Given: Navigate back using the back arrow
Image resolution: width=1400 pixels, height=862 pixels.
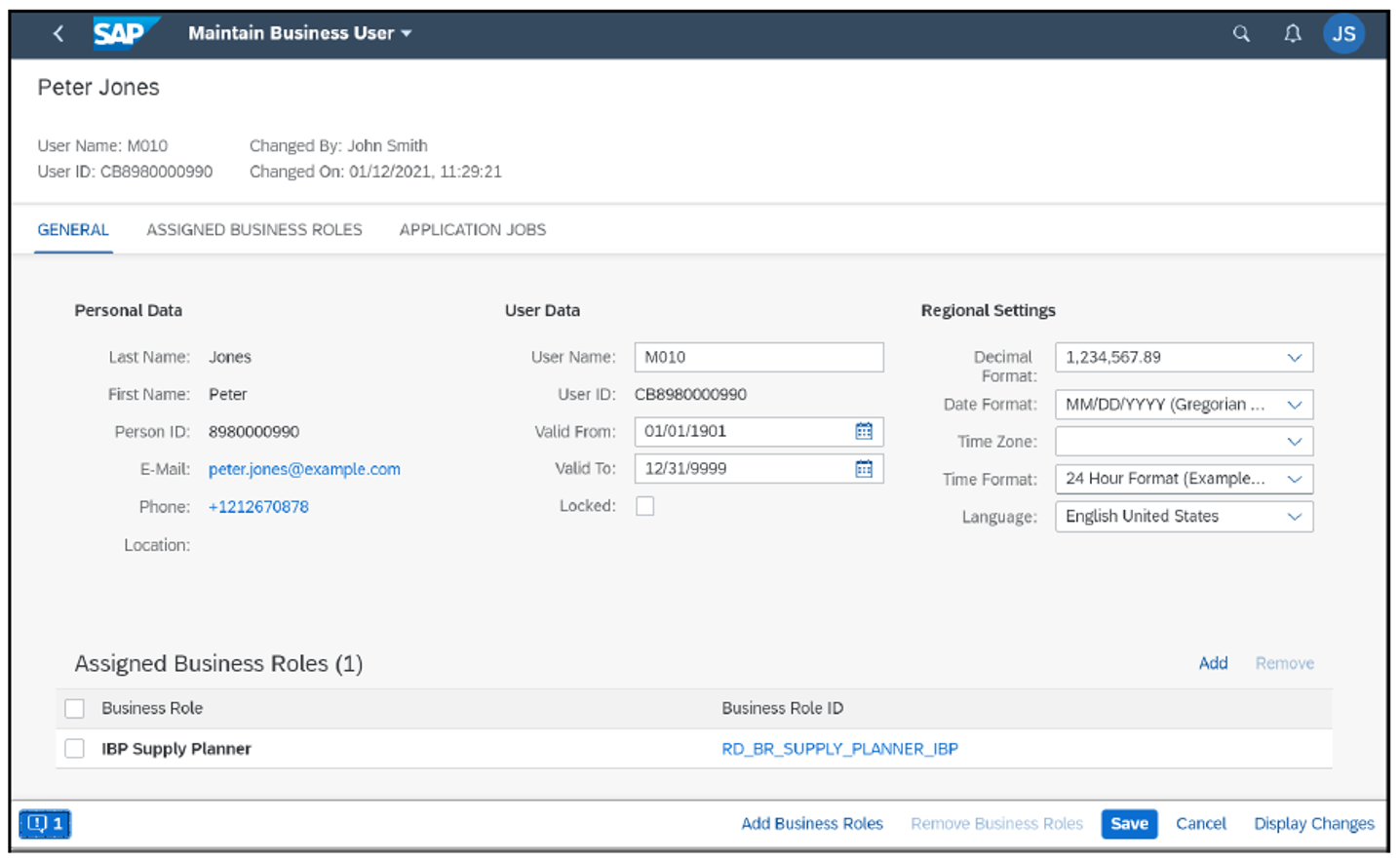Looking at the screenshot, I should pyautogui.click(x=58, y=32).
